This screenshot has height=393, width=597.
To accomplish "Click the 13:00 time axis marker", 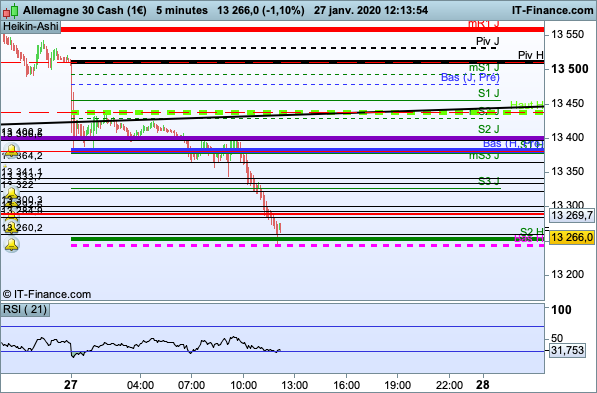I will tap(294, 385).
